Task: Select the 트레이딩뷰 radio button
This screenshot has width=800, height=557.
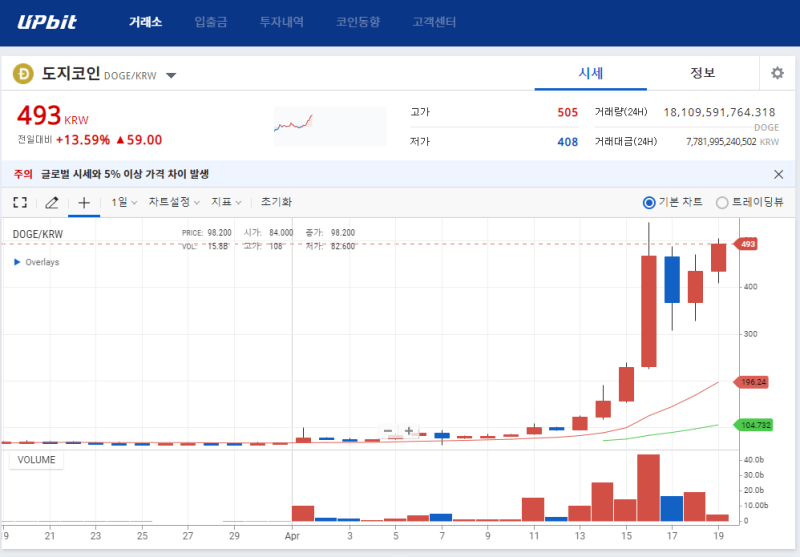Action: (721, 202)
